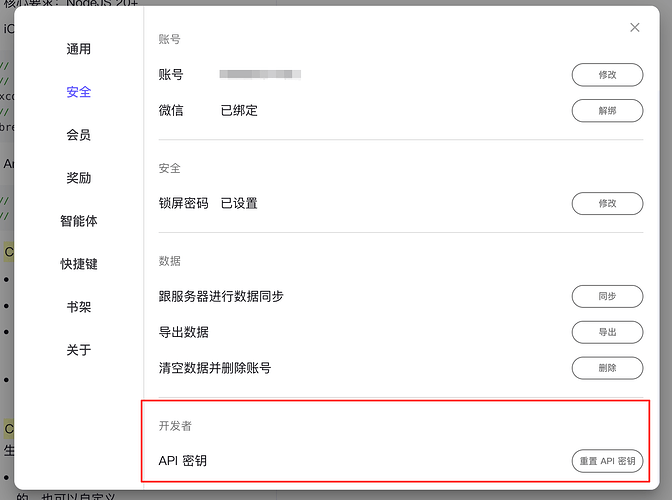672x500 pixels.
Task: Select the 书架 tab
Action: point(78,307)
